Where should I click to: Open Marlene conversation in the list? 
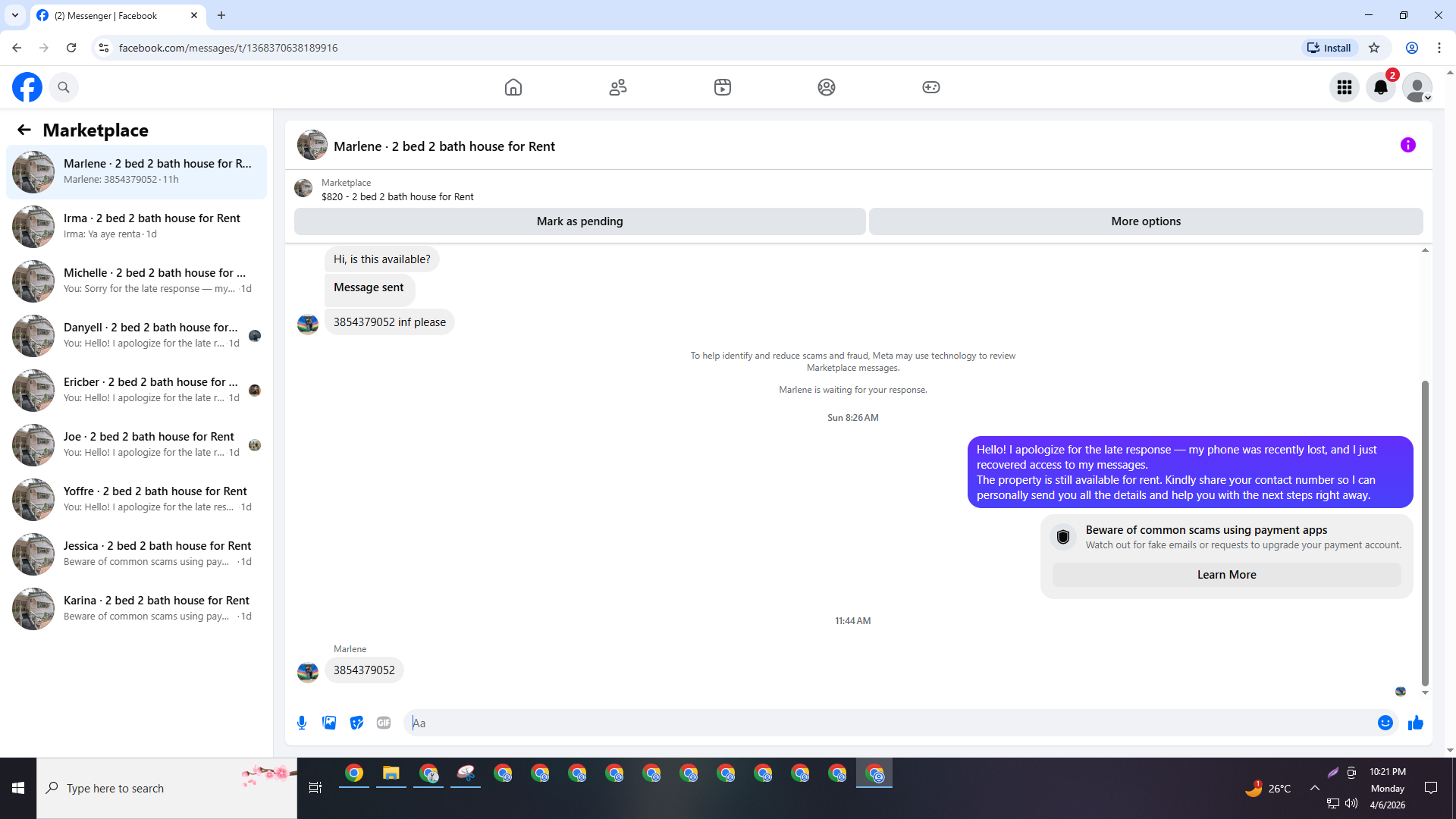pyautogui.click(x=136, y=171)
